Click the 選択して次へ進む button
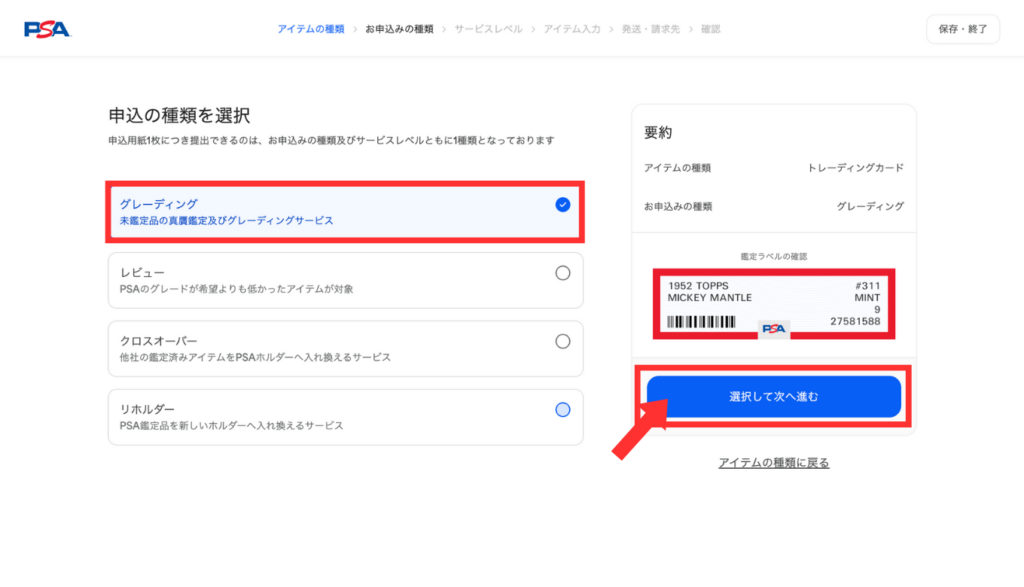 click(774, 396)
